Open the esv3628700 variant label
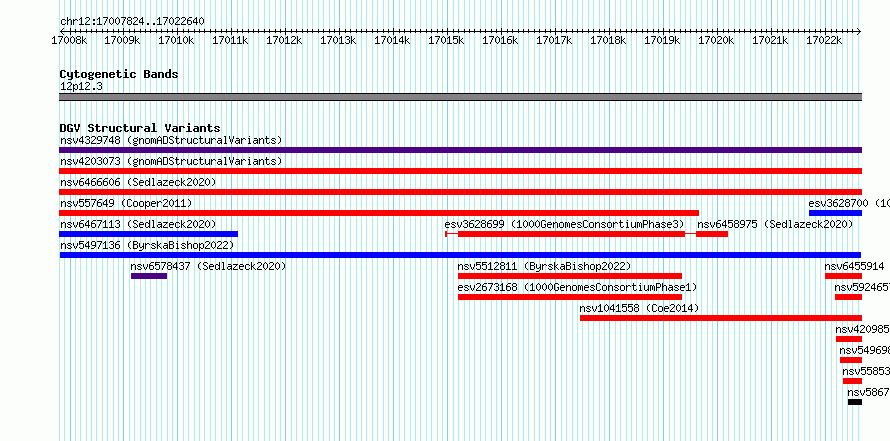Screen dimensions: 890x441 click(x=849, y=203)
